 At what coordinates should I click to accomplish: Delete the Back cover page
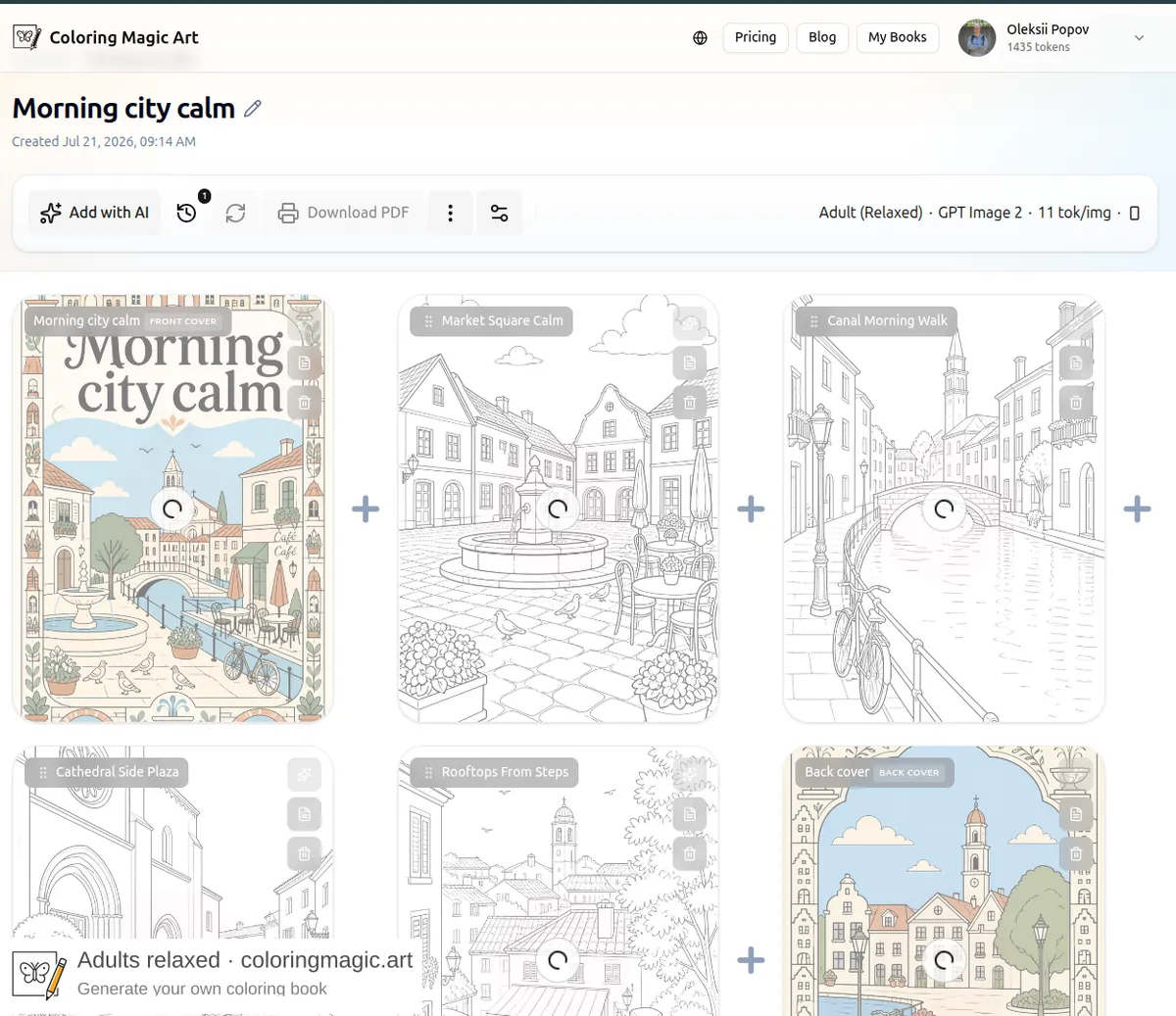coord(1076,853)
